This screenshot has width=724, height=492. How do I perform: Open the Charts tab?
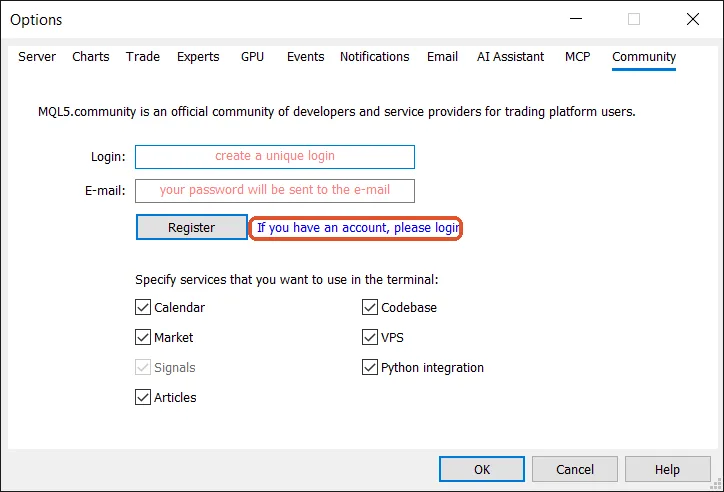pos(91,57)
